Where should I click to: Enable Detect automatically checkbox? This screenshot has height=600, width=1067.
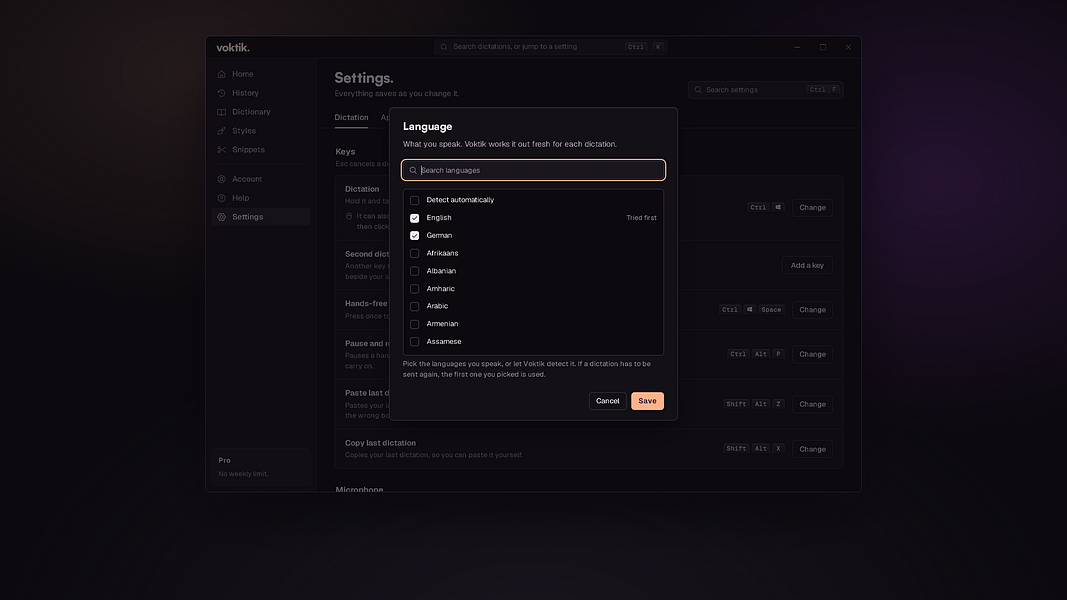tap(414, 200)
